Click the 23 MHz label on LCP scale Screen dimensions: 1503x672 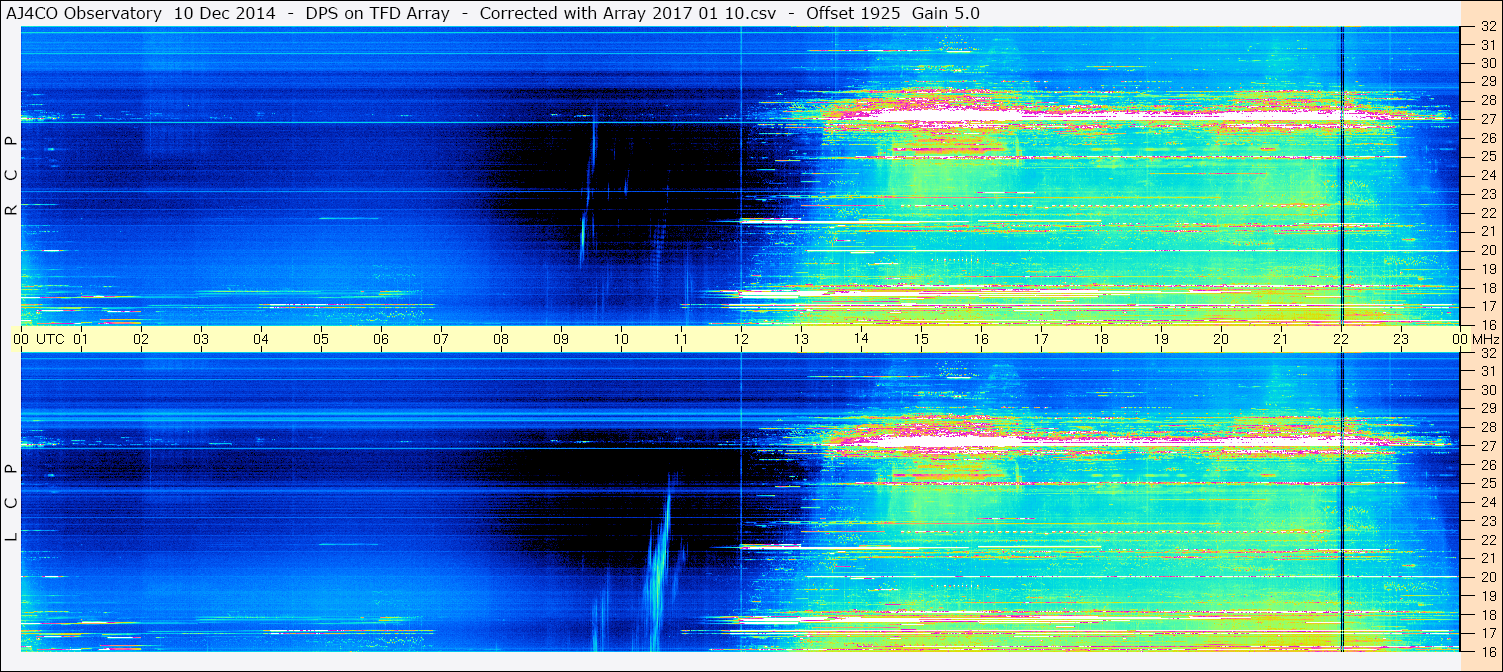pos(1488,520)
